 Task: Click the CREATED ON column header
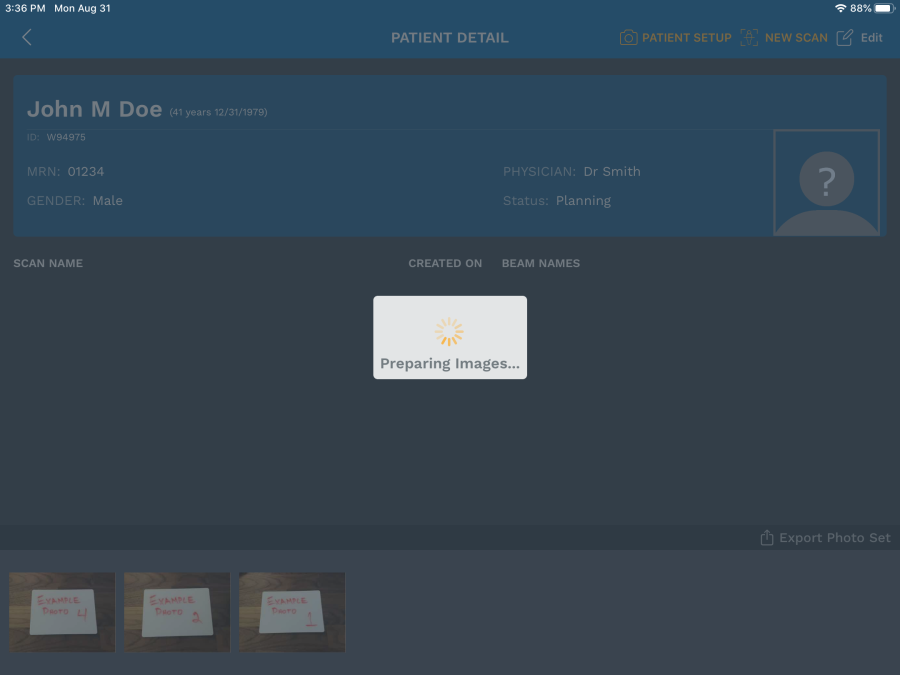(x=445, y=264)
